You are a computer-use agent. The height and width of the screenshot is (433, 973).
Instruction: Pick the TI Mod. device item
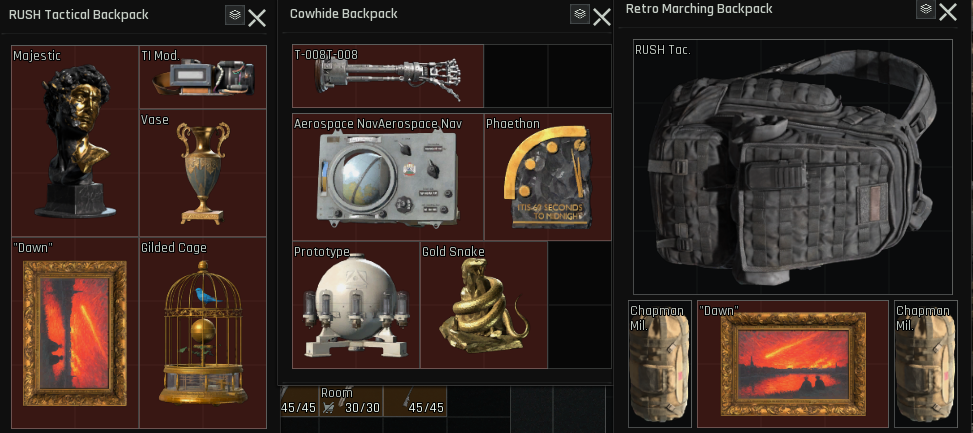click(x=203, y=77)
